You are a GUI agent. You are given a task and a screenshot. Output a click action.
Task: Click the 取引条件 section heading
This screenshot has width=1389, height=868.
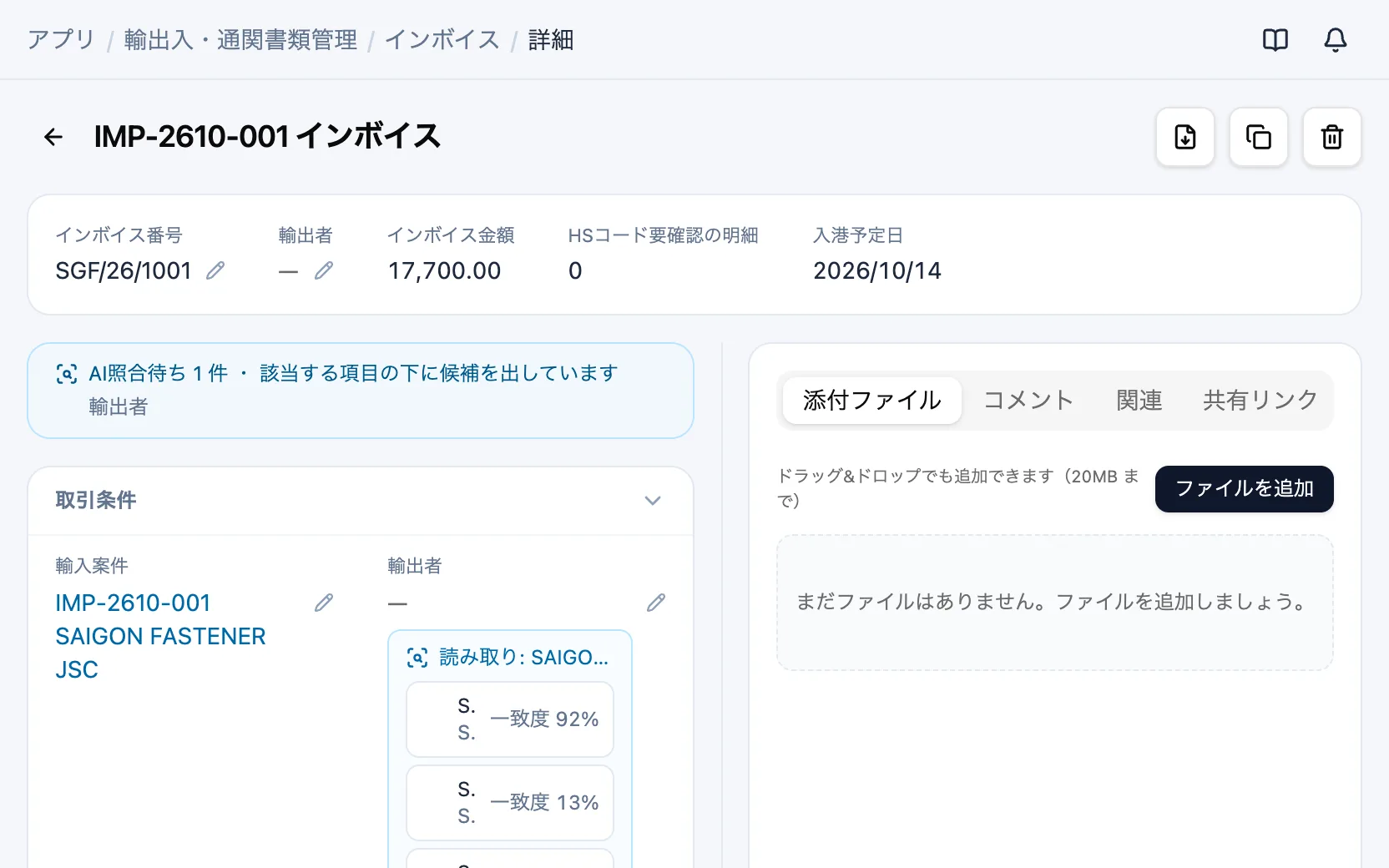pyautogui.click(x=96, y=501)
